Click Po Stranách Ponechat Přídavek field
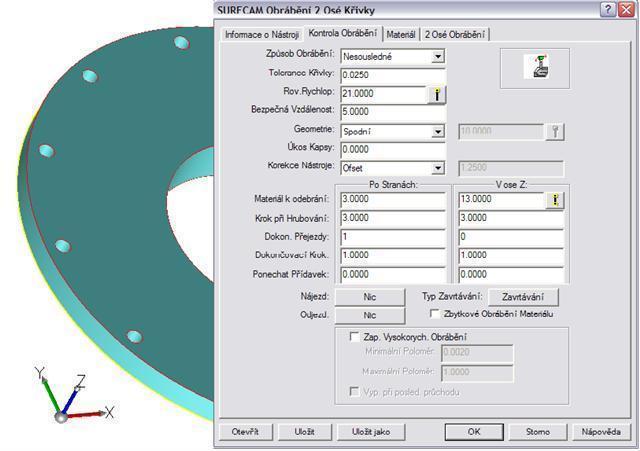This screenshot has height=451, width=640. 393,274
